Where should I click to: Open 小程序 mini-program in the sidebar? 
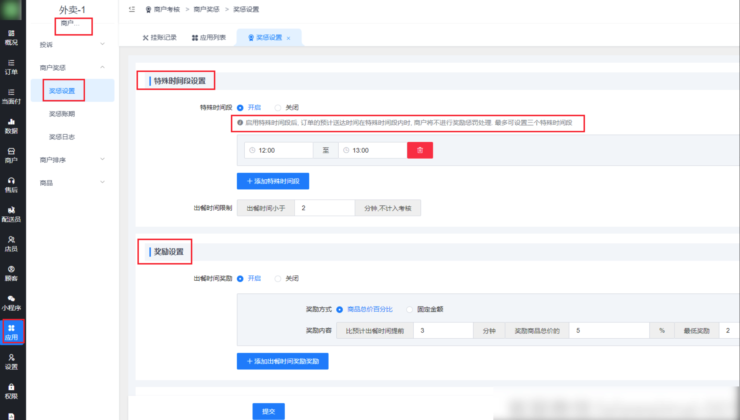11,303
